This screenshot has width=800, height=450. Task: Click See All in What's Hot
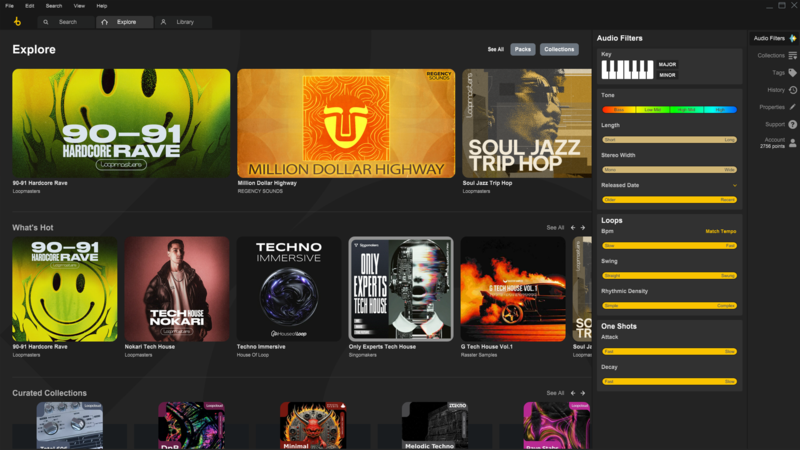pyautogui.click(x=555, y=228)
